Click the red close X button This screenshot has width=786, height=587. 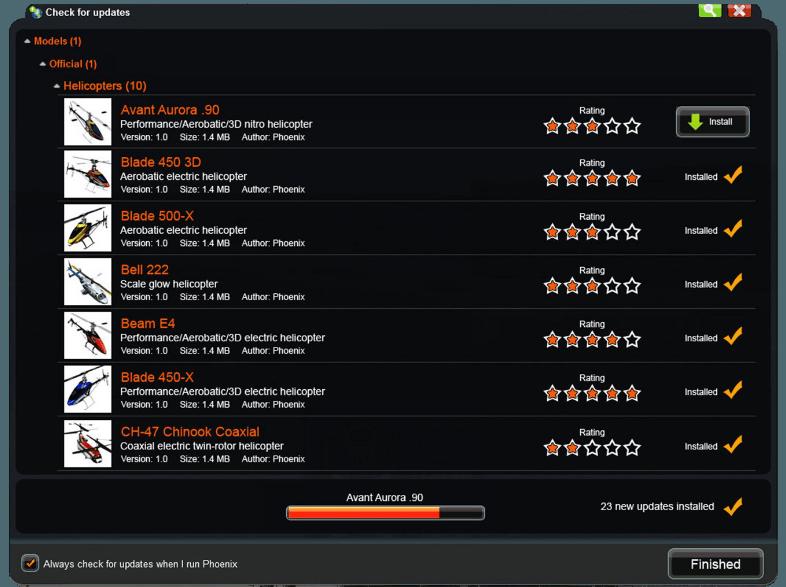[739, 10]
